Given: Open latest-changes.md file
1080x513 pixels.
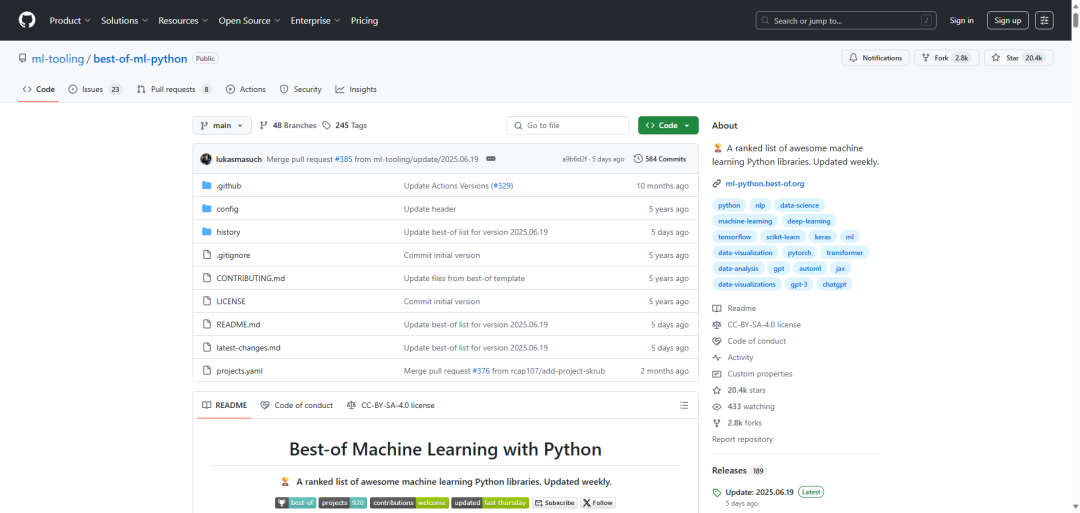Looking at the screenshot, I should (248, 348).
